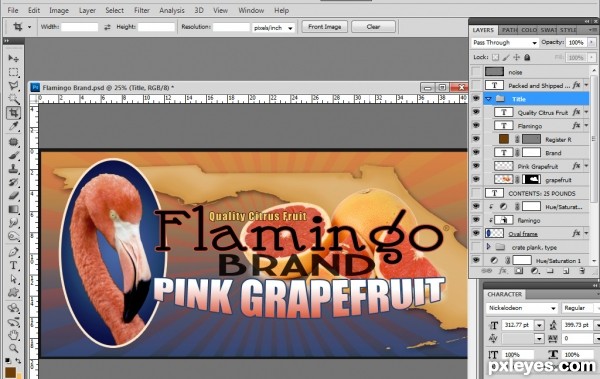Select the Path Selection tool
The height and width of the screenshot is (379, 600).
pyautogui.click(x=13, y=279)
